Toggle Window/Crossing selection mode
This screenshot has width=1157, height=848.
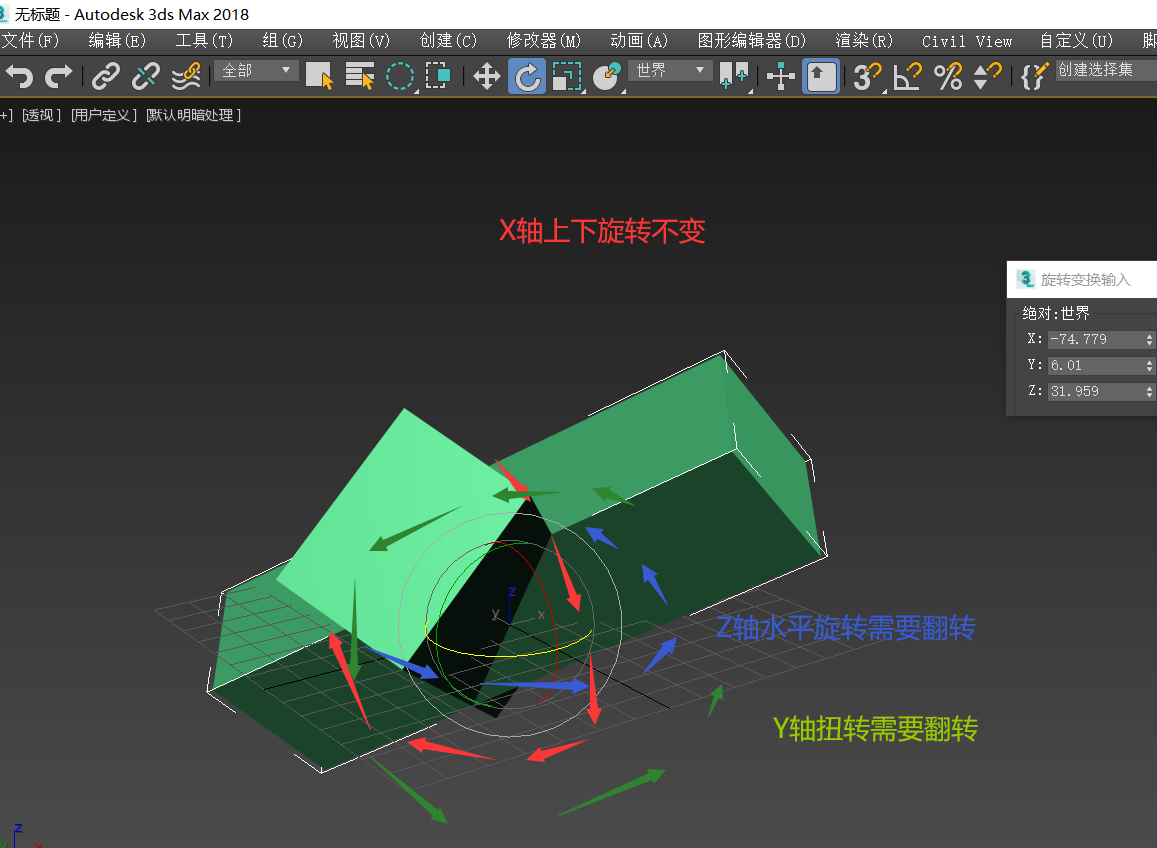pos(439,76)
